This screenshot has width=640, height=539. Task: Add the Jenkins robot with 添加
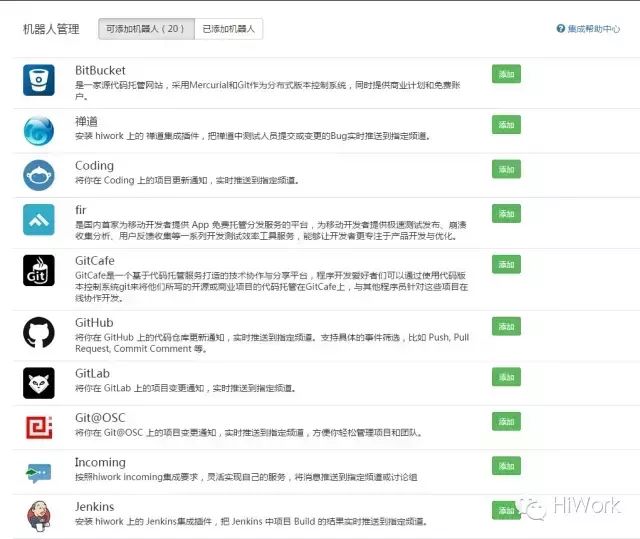pyautogui.click(x=506, y=510)
